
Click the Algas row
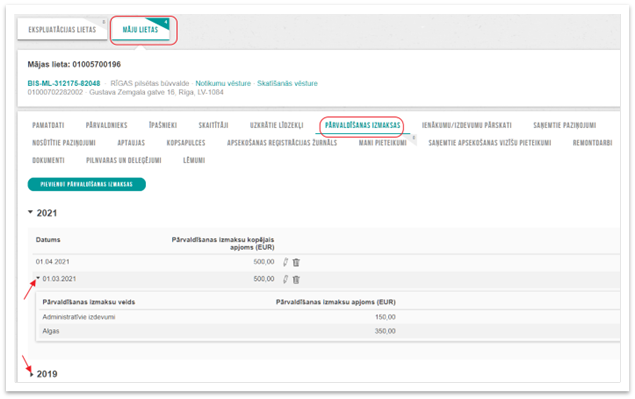tap(329, 331)
